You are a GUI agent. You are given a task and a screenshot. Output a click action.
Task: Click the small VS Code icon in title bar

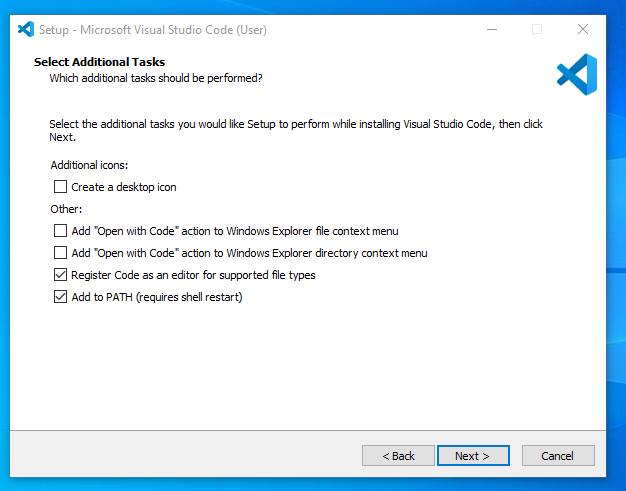[x=26, y=29]
